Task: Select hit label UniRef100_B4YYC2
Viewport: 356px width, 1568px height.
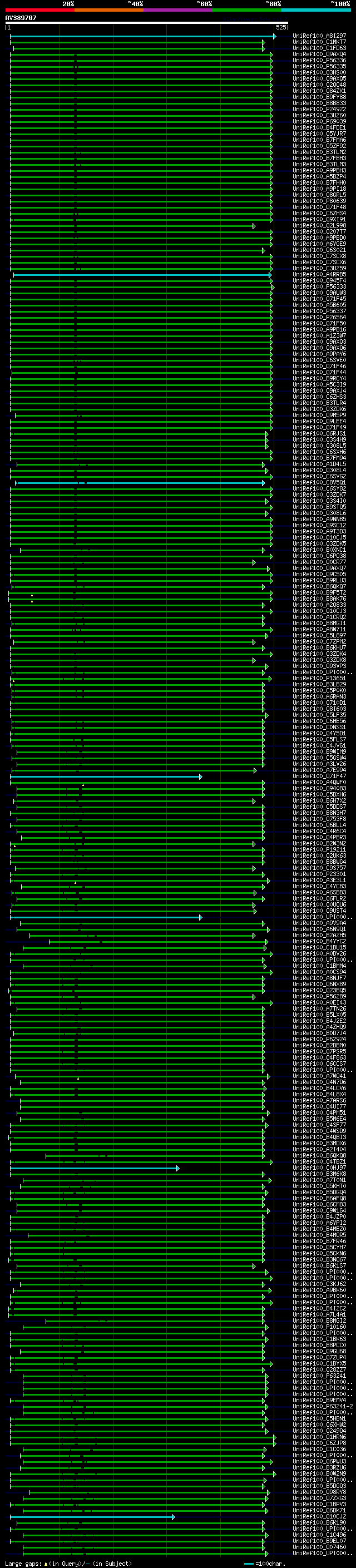Action: coord(319,942)
